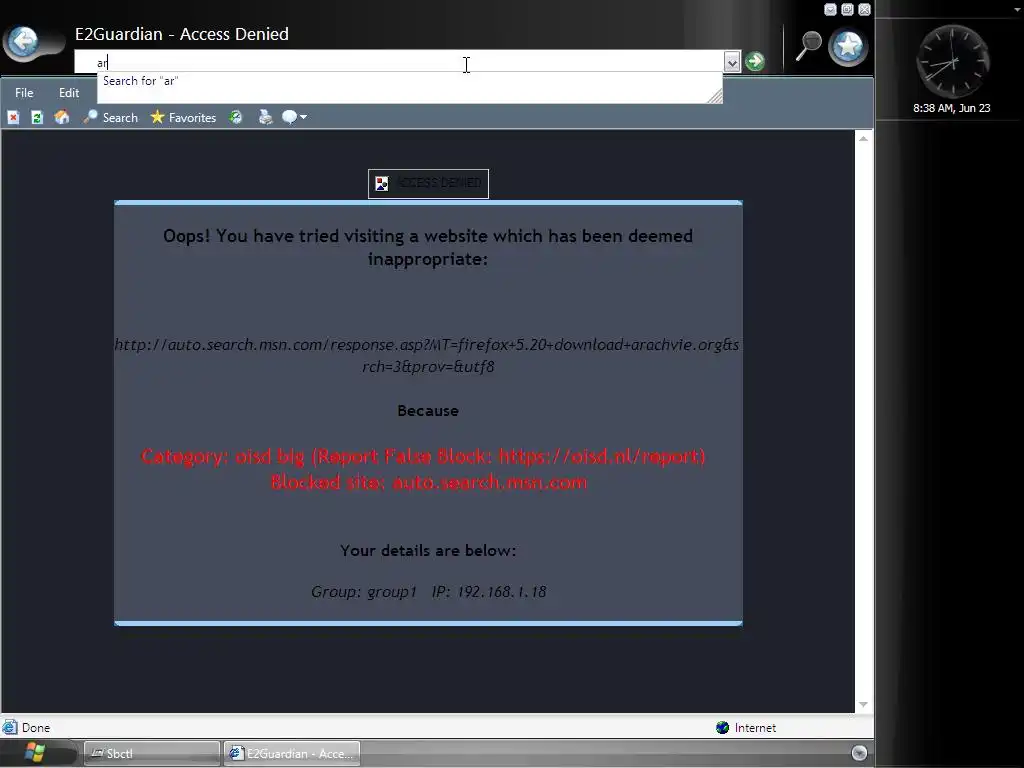Click the green Go arrow button
Screen dimensions: 1024x768
point(754,61)
